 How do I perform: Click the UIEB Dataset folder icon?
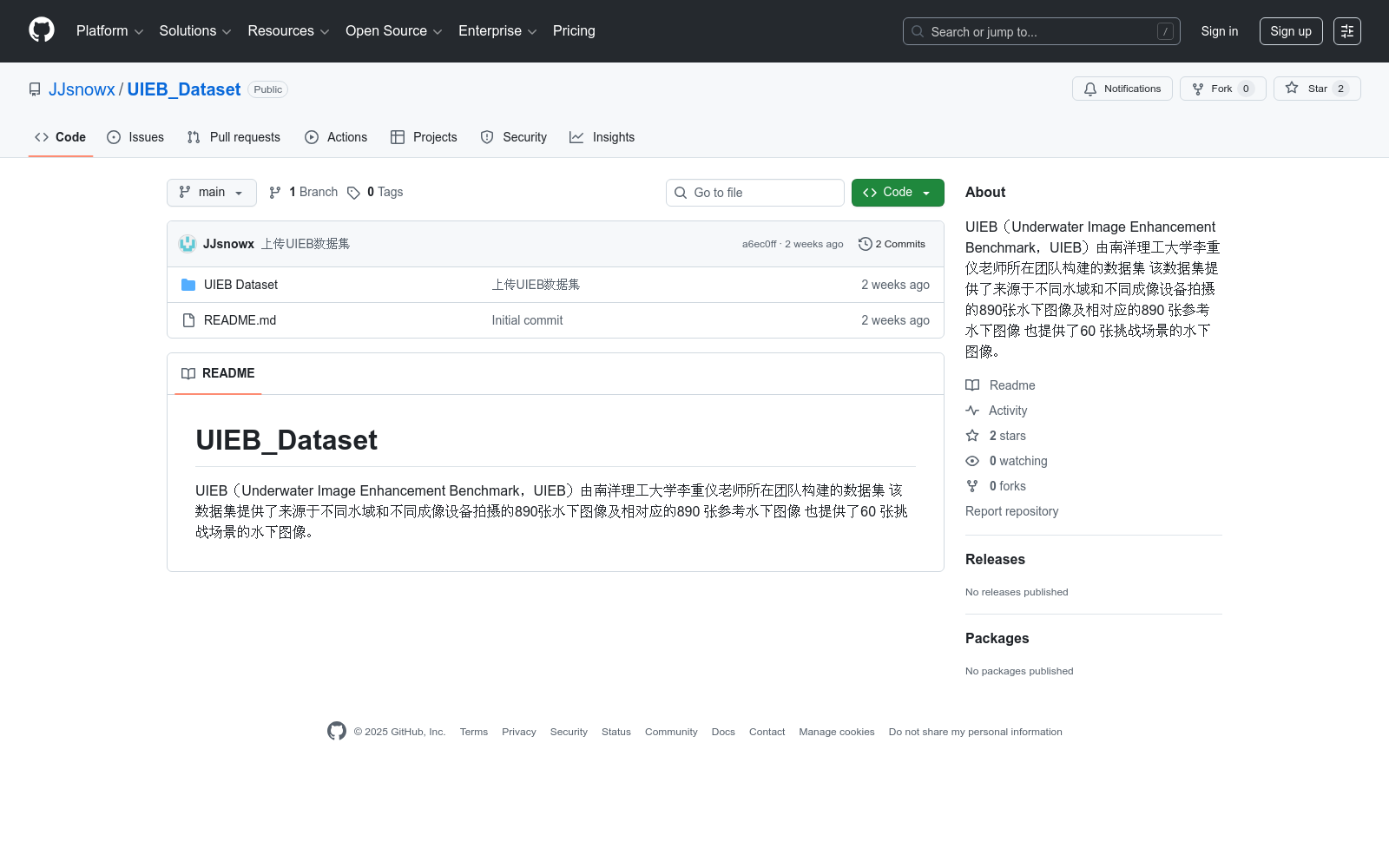point(188,285)
